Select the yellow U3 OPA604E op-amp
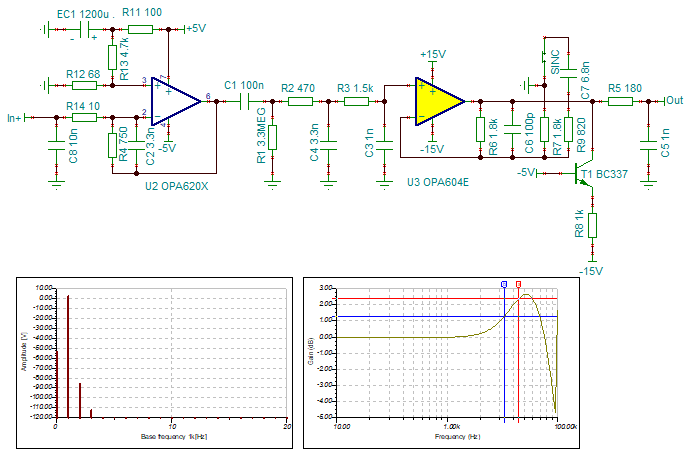 439,101
